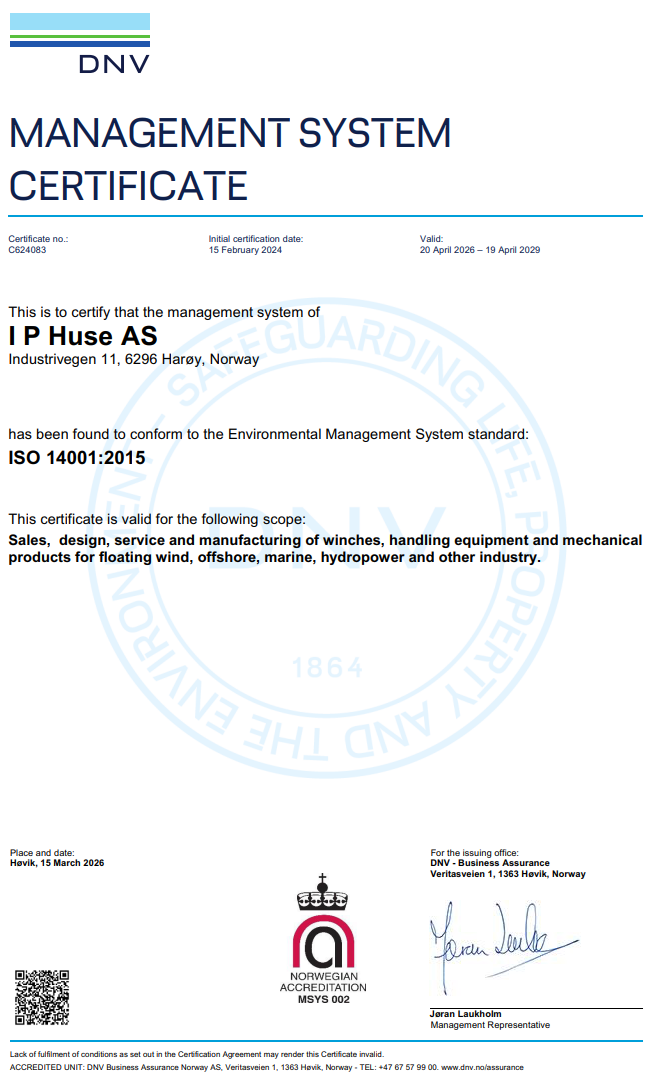Click the QR code image
The image size is (656, 1085).
pyautogui.click(x=42, y=997)
